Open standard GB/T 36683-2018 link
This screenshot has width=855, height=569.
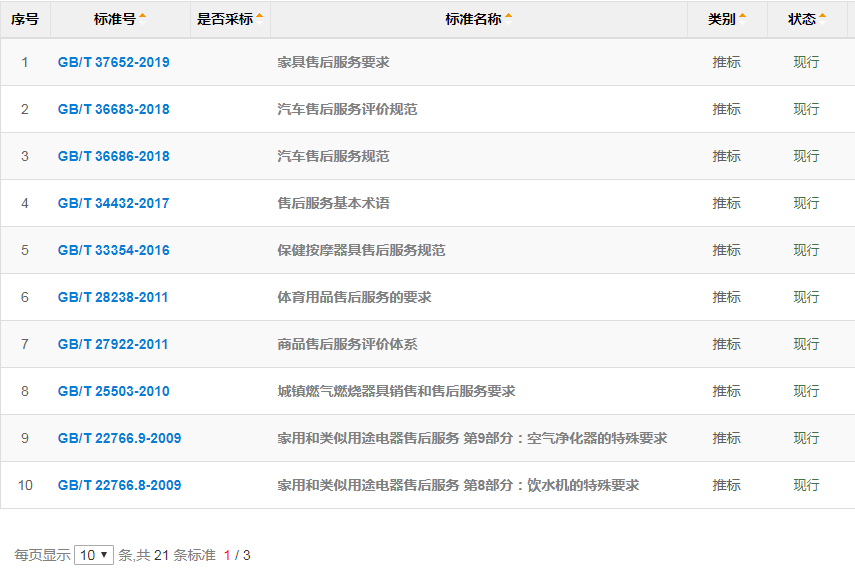(113, 109)
